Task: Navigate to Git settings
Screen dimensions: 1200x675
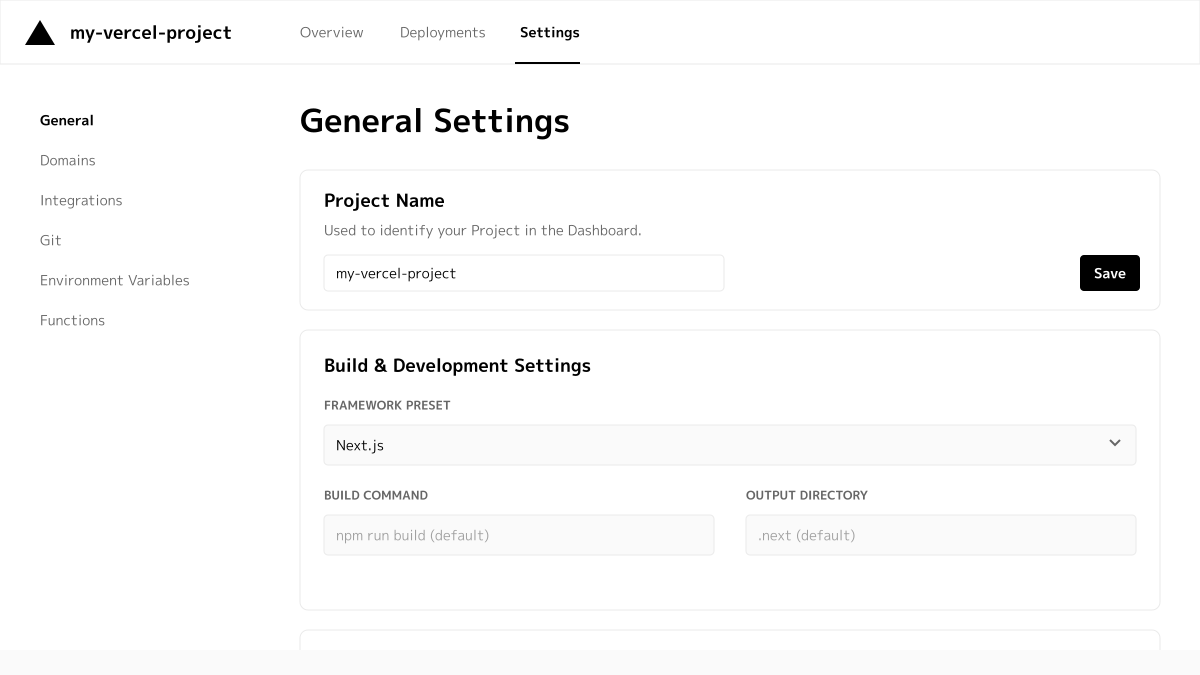Action: coord(51,240)
